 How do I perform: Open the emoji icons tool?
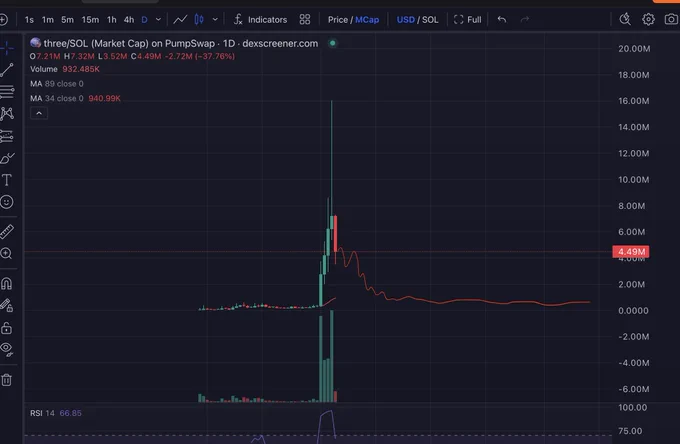click(x=7, y=202)
